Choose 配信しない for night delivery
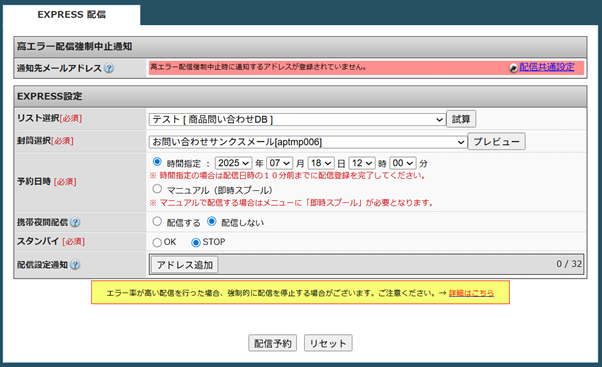This screenshot has width=602, height=367. (x=212, y=221)
